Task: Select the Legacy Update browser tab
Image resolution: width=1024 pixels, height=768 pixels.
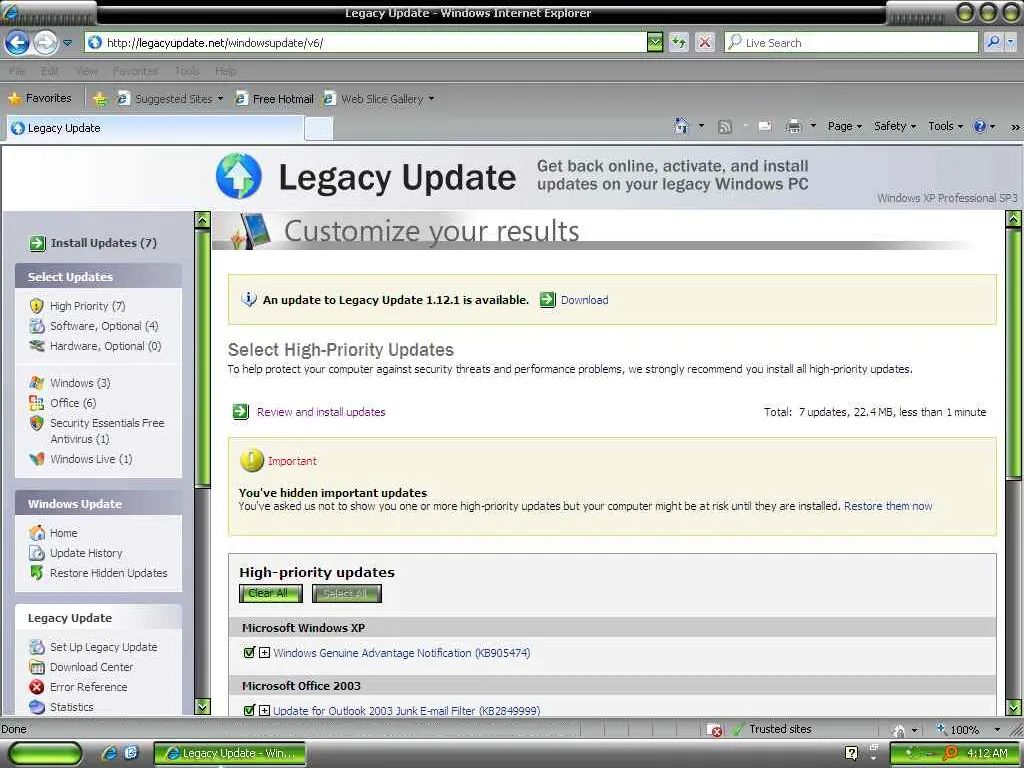Action: [x=155, y=128]
